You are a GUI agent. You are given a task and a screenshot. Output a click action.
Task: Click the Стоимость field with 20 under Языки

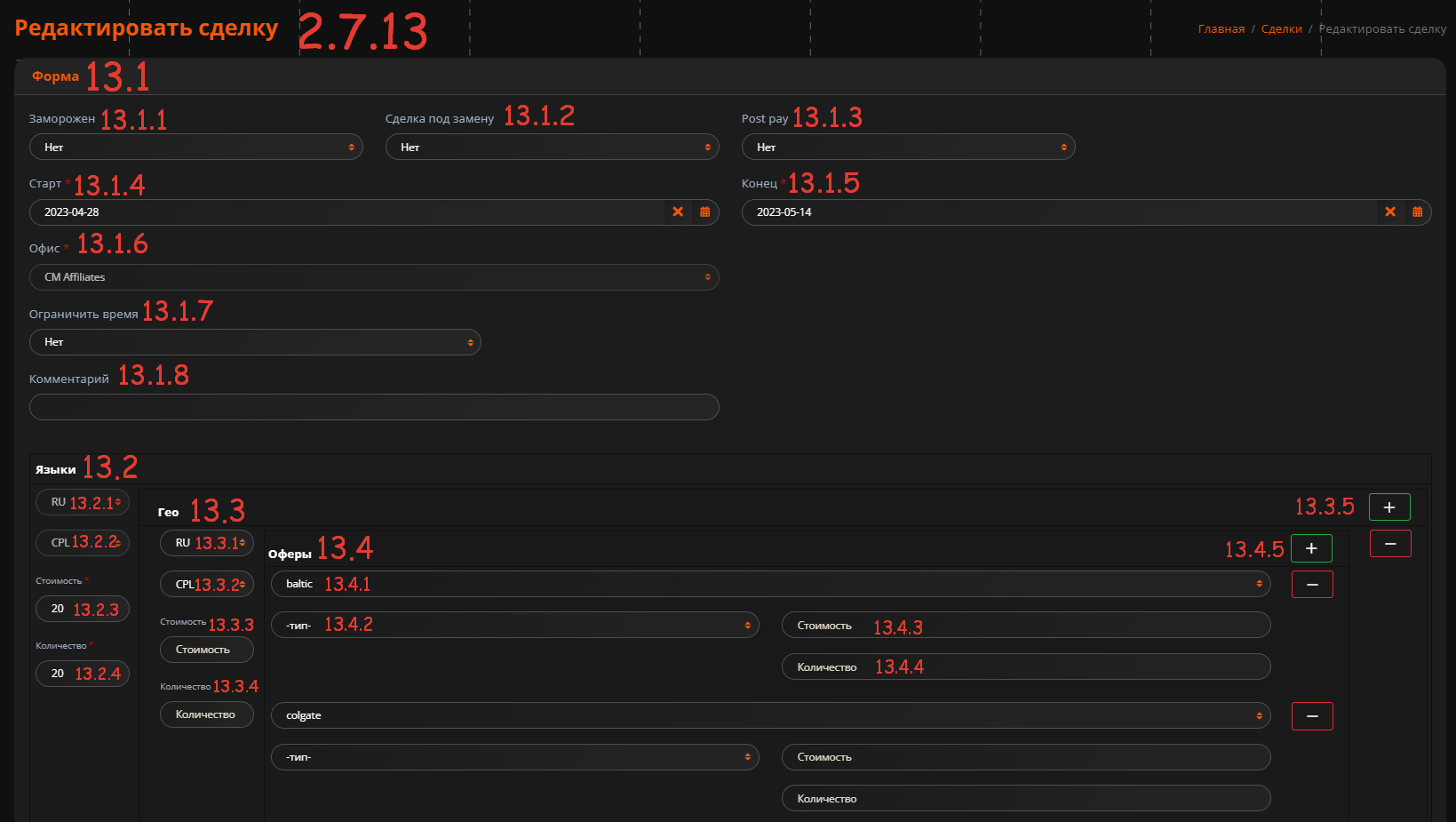tap(83, 609)
